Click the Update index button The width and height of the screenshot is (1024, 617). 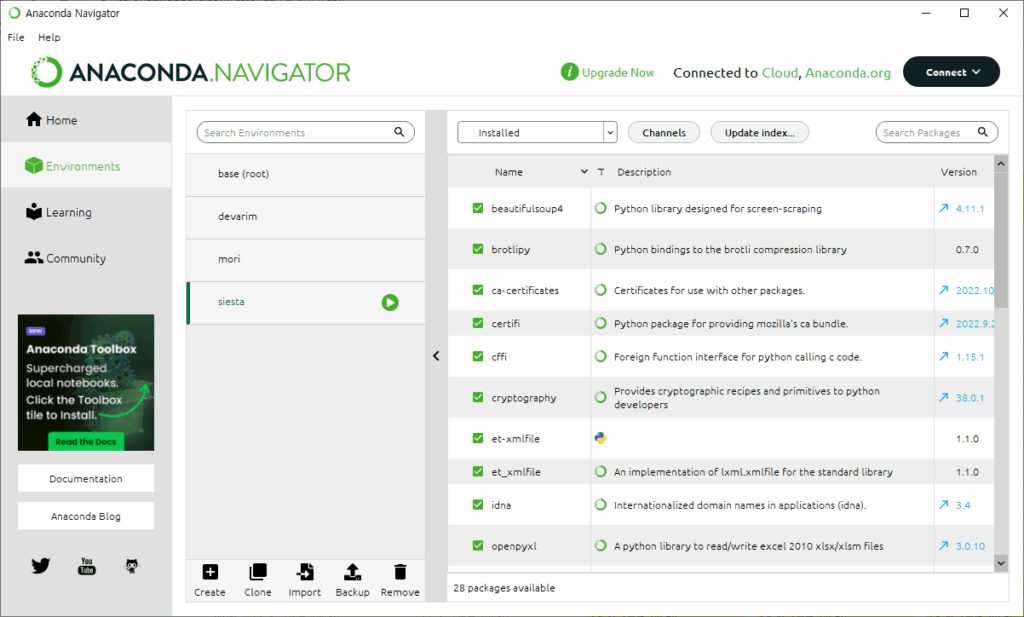coord(759,132)
